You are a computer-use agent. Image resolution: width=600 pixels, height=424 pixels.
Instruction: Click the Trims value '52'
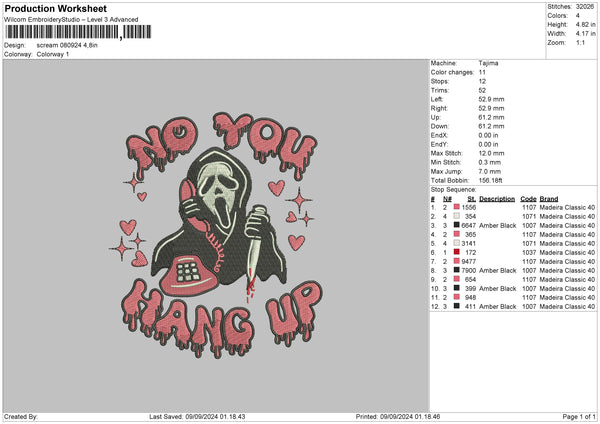(482, 91)
